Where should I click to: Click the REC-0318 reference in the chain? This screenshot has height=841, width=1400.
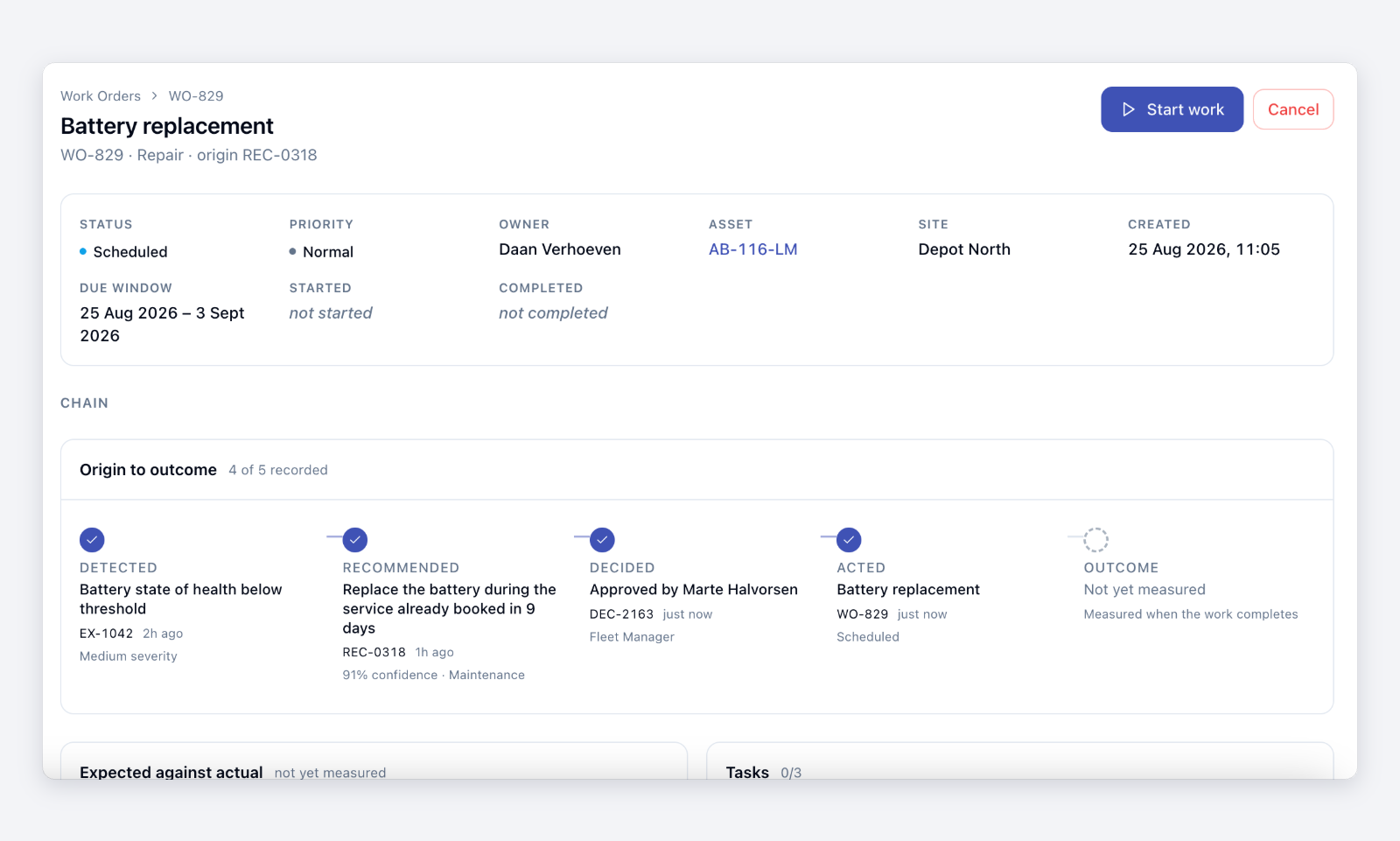(x=374, y=652)
